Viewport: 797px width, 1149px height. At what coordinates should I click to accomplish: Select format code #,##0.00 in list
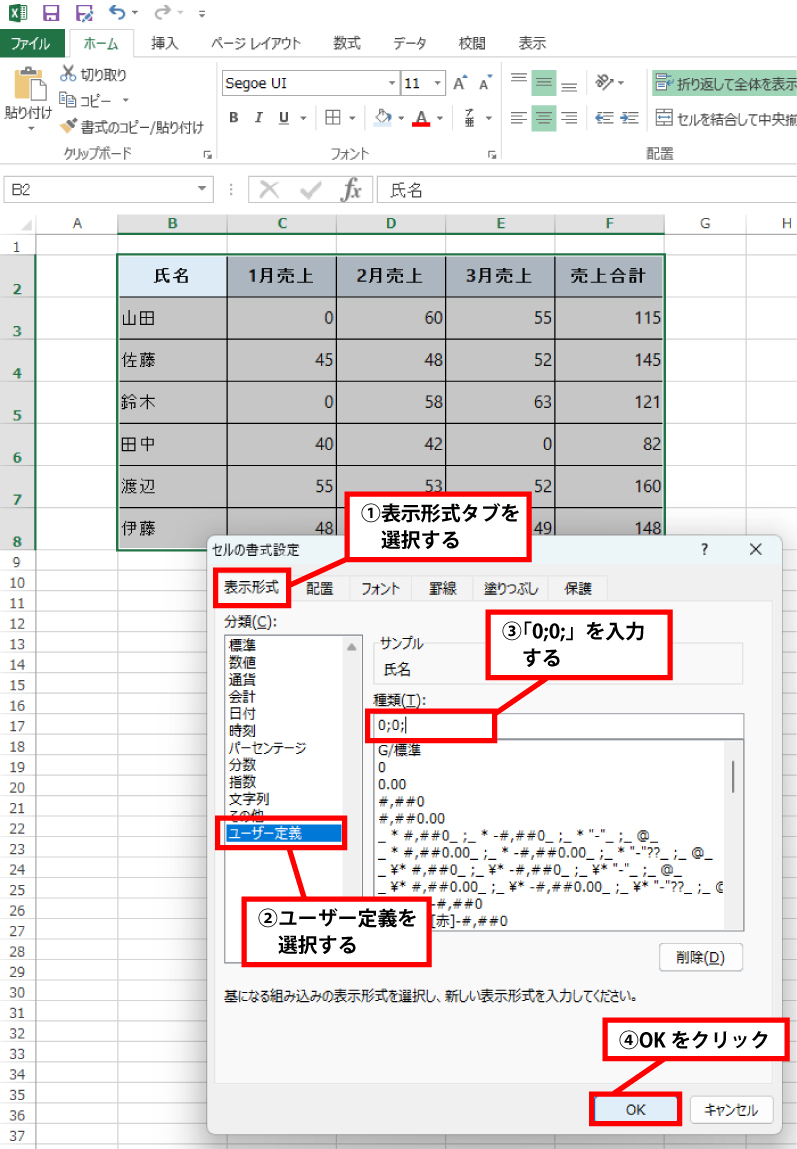point(411,819)
